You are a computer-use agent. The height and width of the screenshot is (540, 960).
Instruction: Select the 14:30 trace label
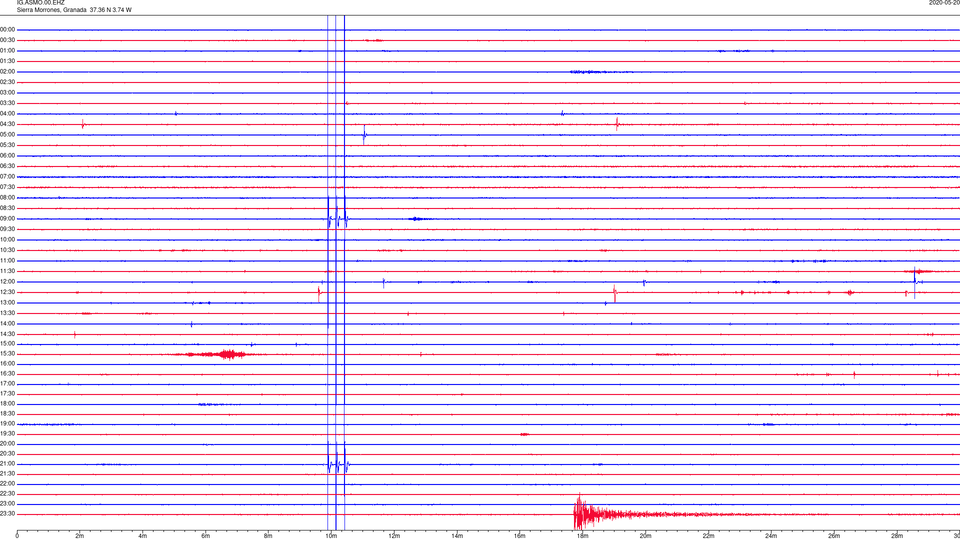[x=7, y=334]
